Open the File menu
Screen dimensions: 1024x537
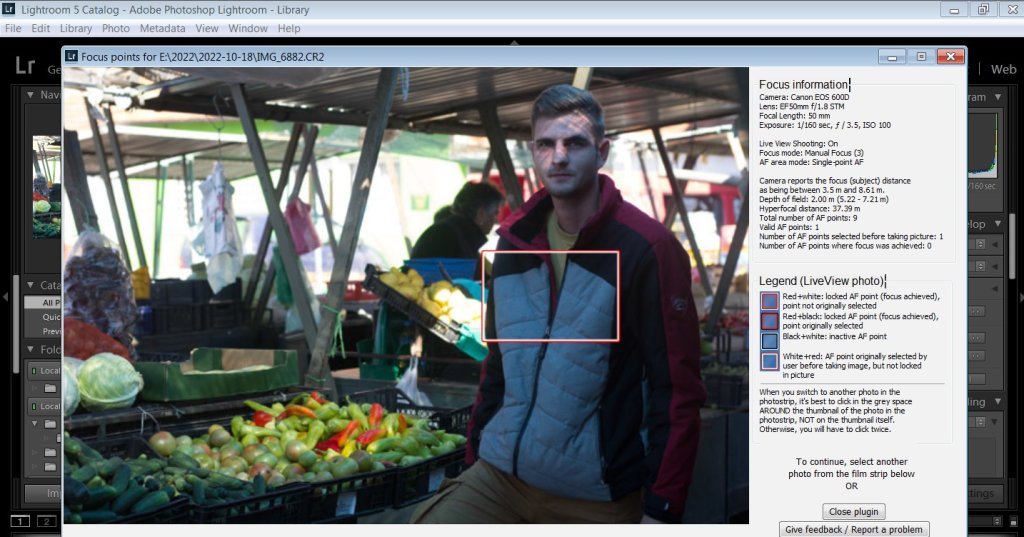click(x=12, y=28)
